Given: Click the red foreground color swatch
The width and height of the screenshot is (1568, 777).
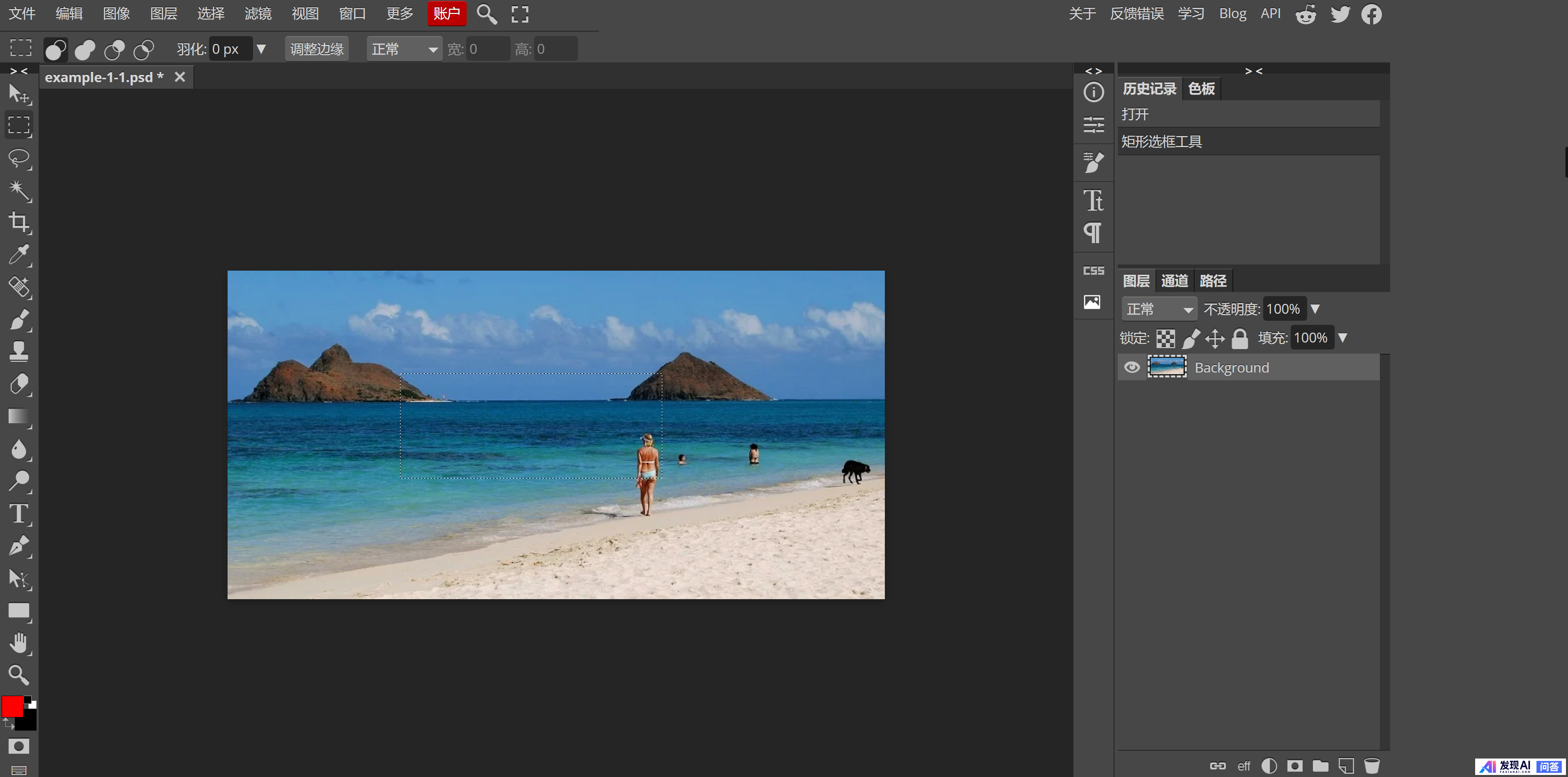Looking at the screenshot, I should (12, 707).
